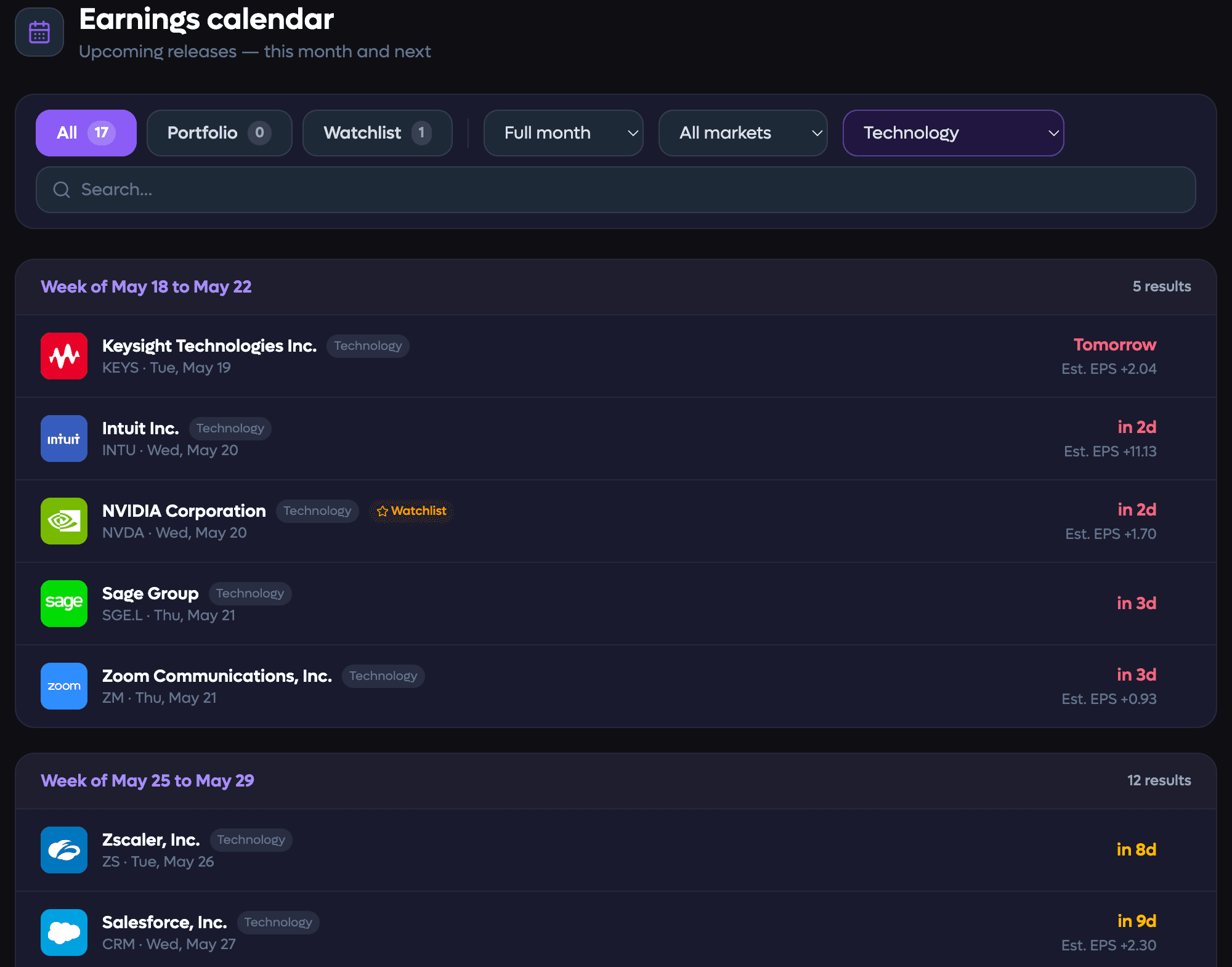
Task: Click 'Est. EPS +0.93' value
Action: point(1109,699)
